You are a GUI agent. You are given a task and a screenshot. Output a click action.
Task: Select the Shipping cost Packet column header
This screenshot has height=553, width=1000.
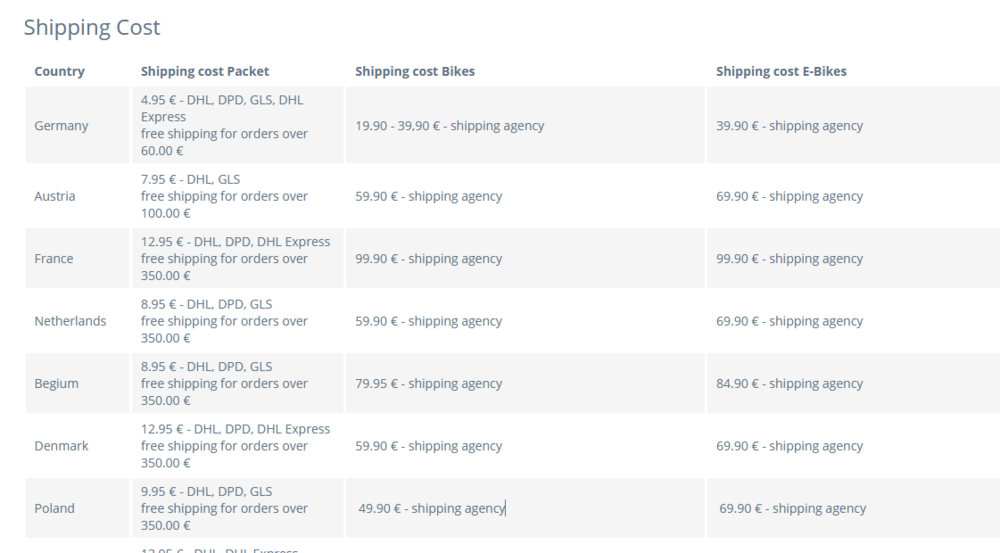(x=205, y=71)
